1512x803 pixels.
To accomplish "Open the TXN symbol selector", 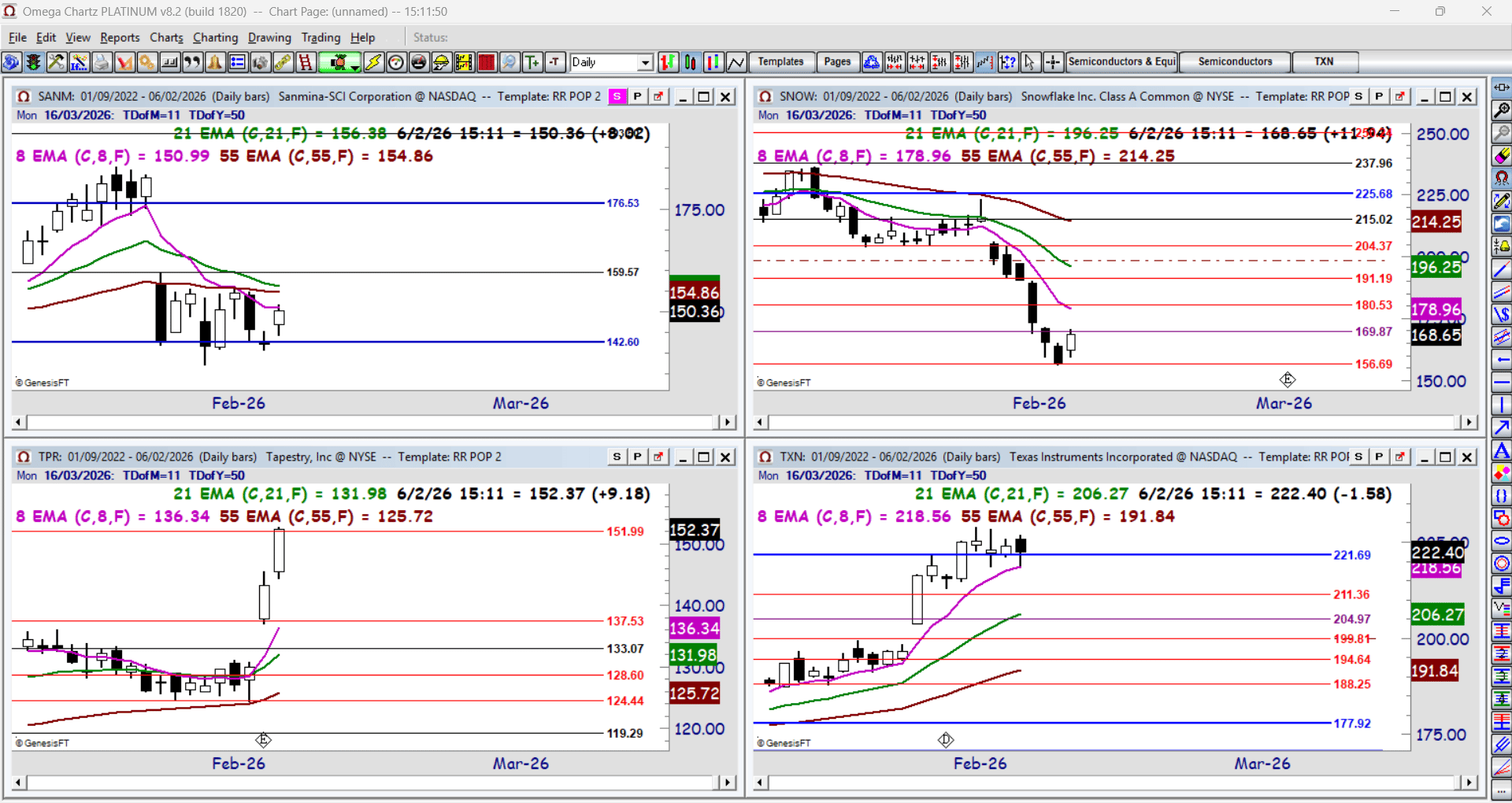I will [x=1324, y=61].
